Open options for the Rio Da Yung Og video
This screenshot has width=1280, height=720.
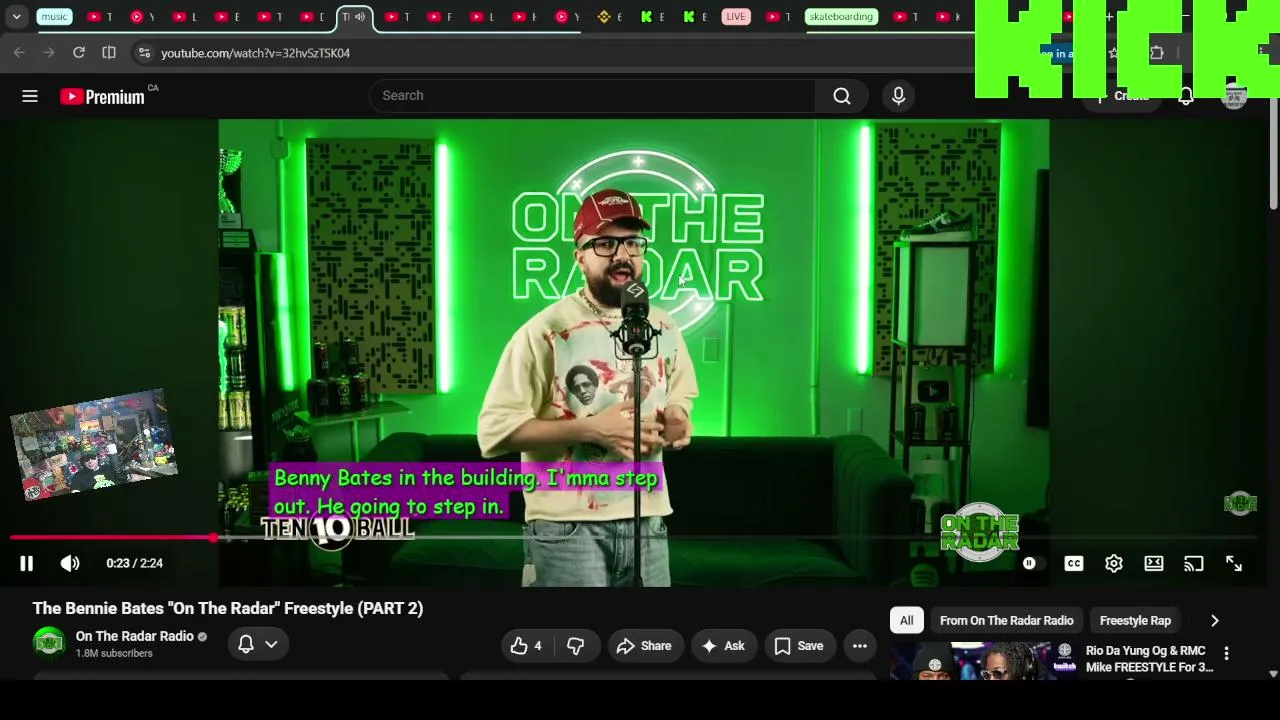[1226, 654]
